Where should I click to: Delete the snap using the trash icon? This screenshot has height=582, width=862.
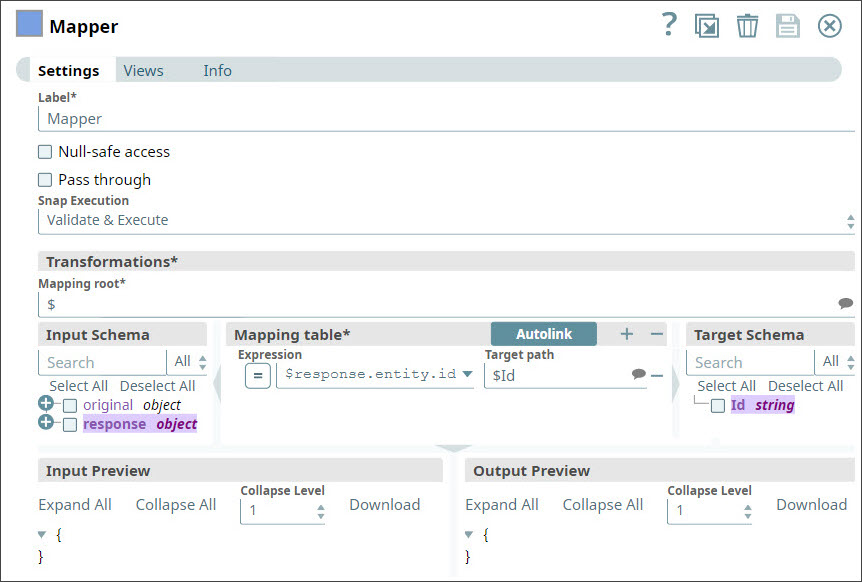(747, 25)
